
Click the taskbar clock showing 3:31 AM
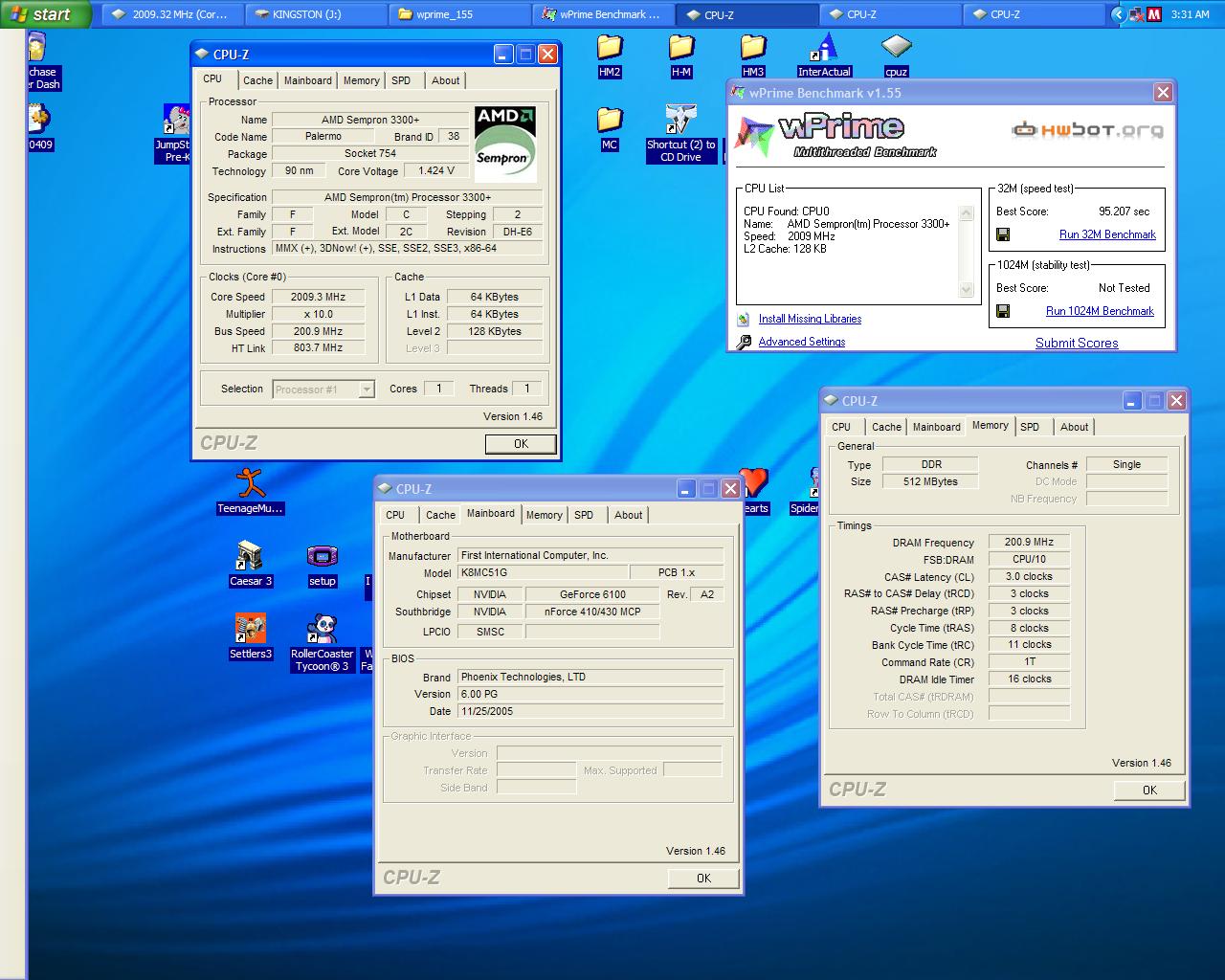click(1190, 14)
